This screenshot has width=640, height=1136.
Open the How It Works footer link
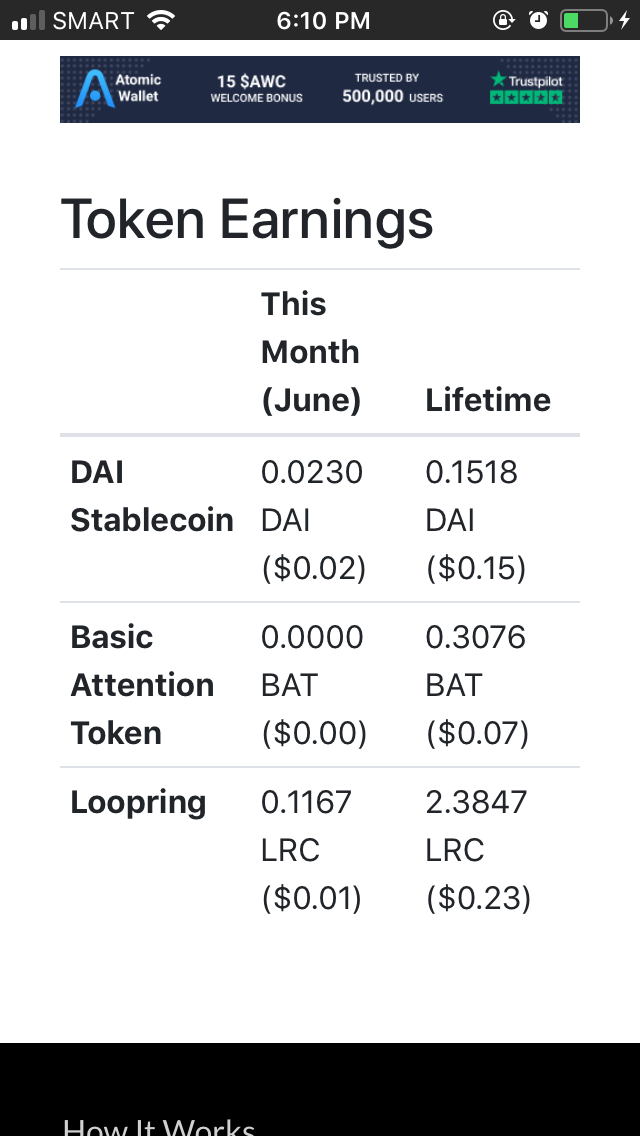click(x=159, y=1127)
